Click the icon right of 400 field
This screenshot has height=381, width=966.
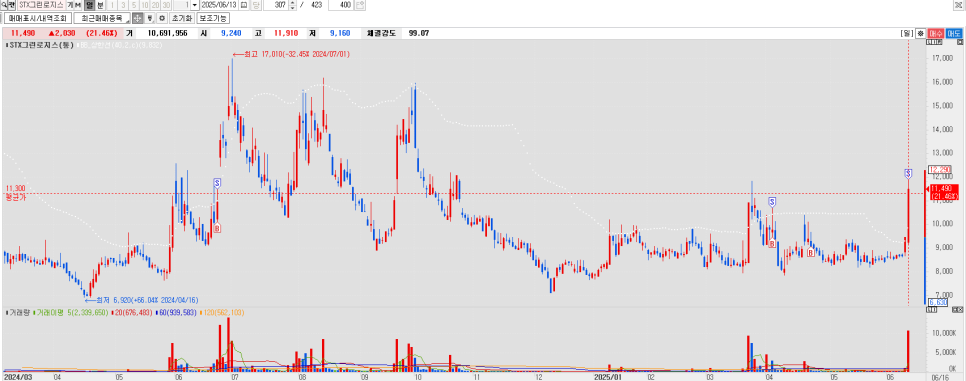(360, 5)
